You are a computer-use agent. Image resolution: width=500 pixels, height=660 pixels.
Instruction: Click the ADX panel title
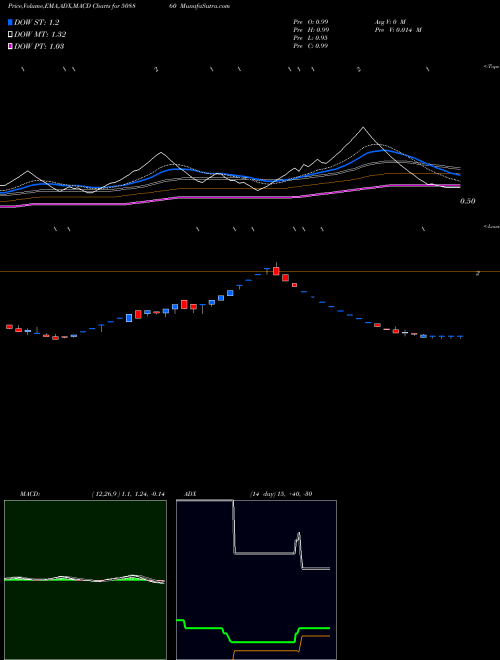[x=191, y=494]
